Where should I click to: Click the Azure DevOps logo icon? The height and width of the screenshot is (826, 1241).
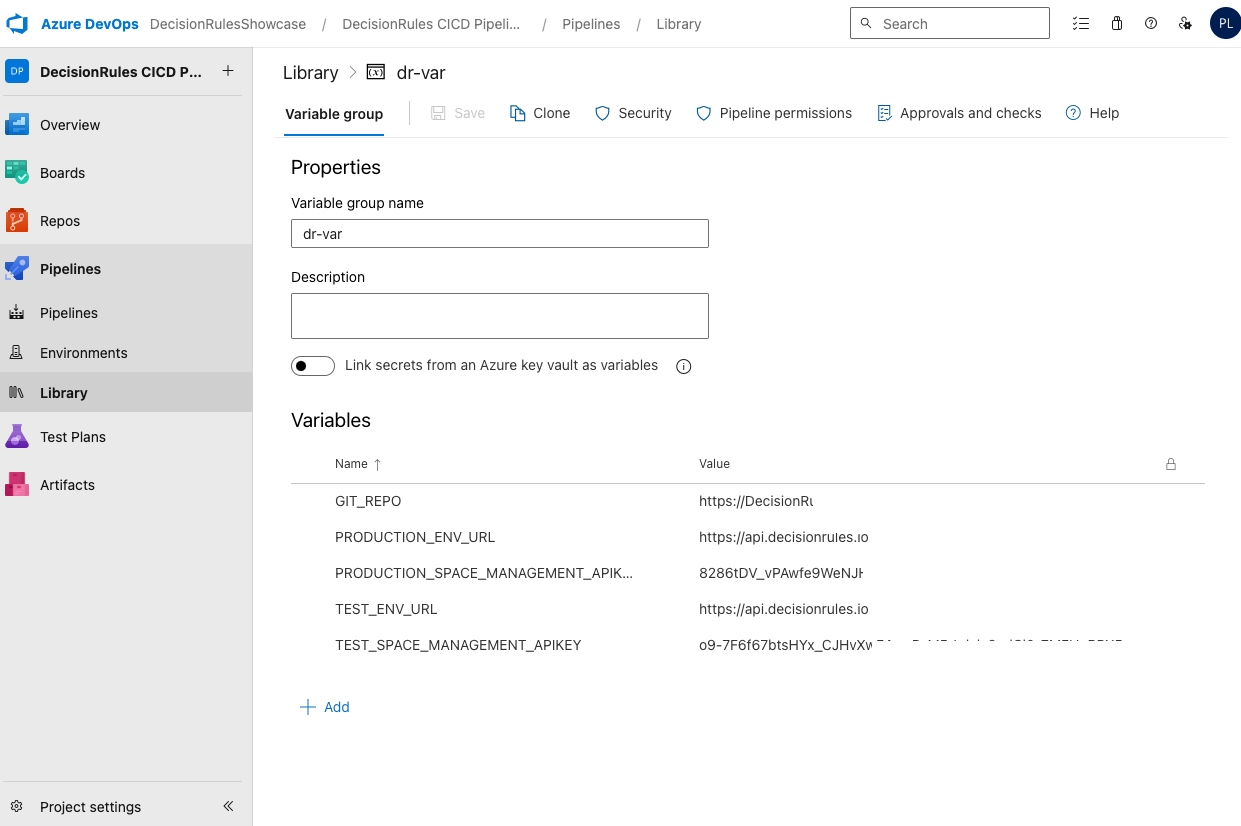point(17,24)
